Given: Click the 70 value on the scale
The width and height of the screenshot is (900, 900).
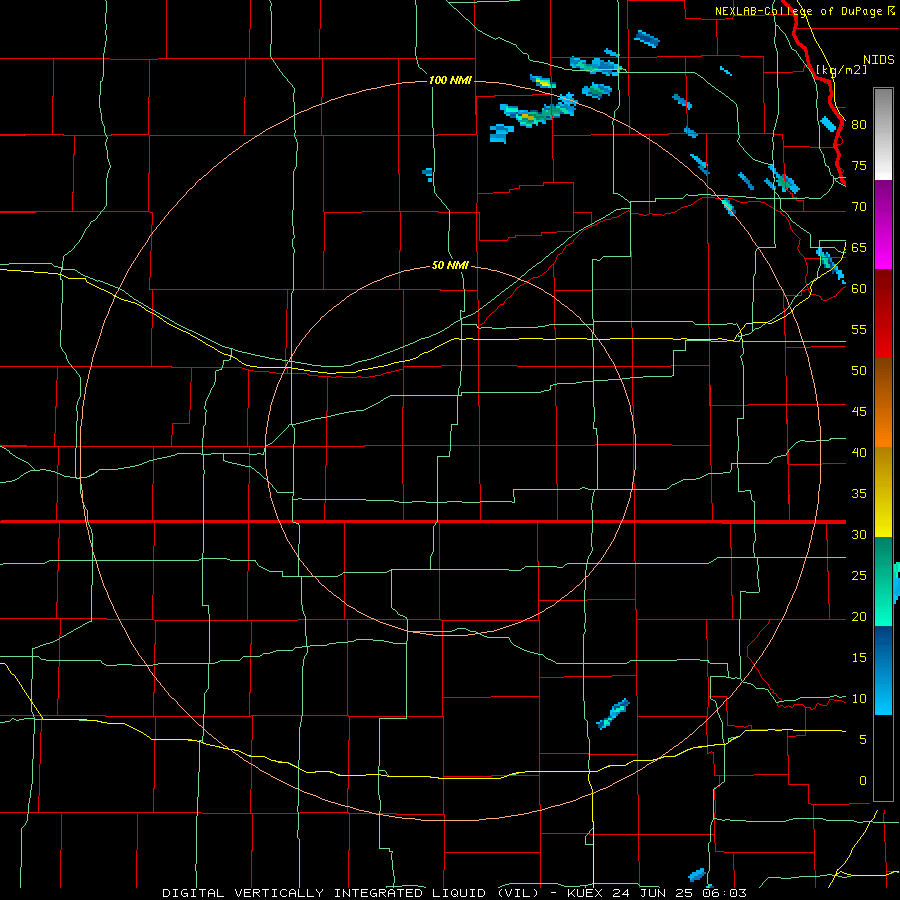Looking at the screenshot, I should [859, 207].
